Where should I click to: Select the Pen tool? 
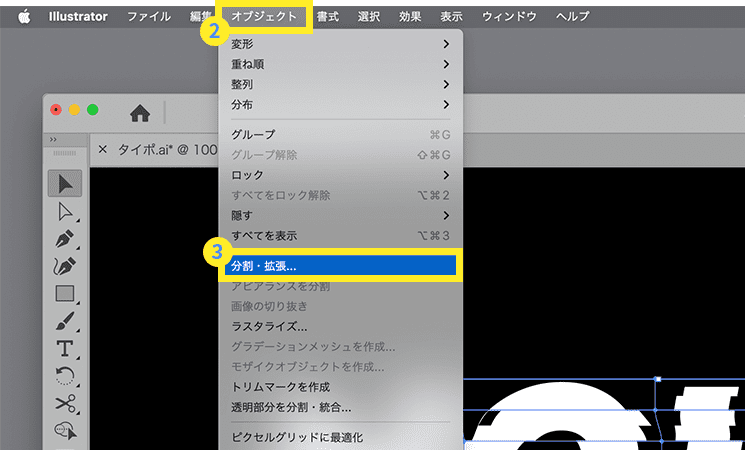[65, 239]
